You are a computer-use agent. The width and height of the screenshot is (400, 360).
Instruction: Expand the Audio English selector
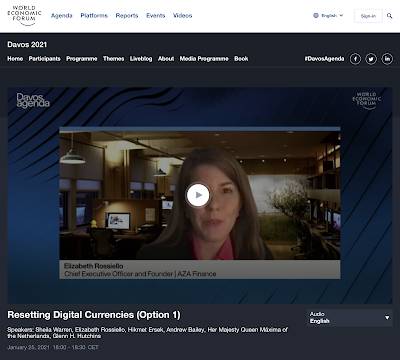[x=349, y=318]
